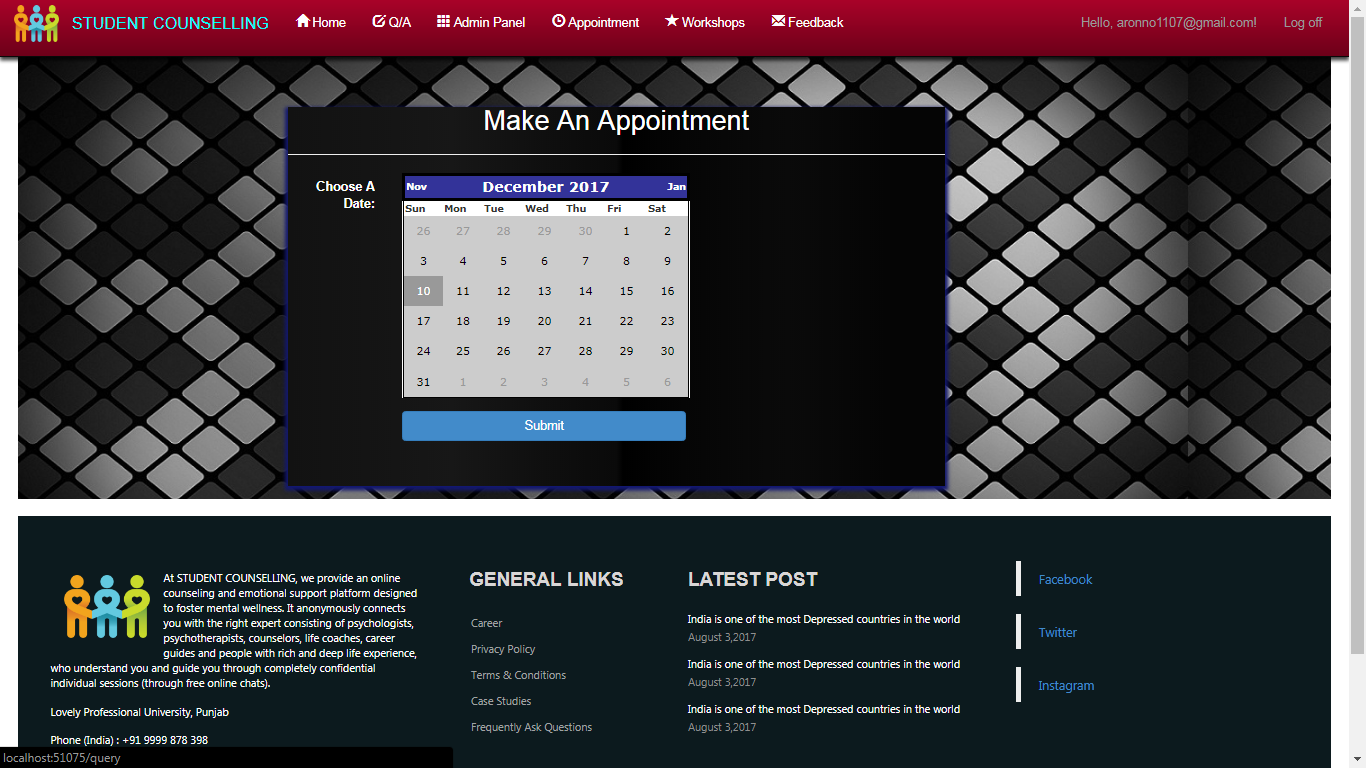Select greyed January 6 date
The image size is (1366, 768).
pos(667,382)
